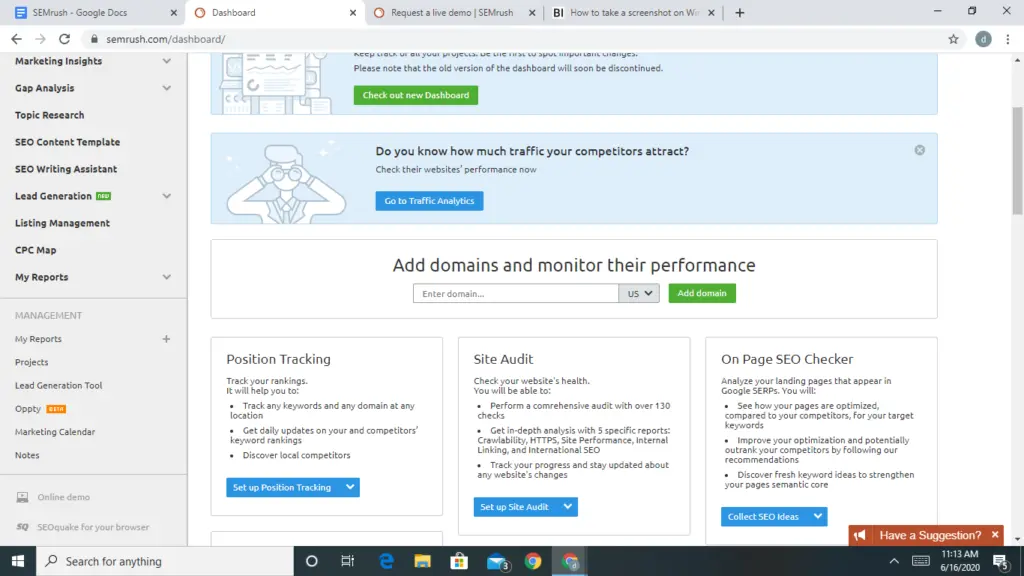Open Microsoft Edge from the taskbar
This screenshot has width=1024, height=576.
[x=386, y=561]
